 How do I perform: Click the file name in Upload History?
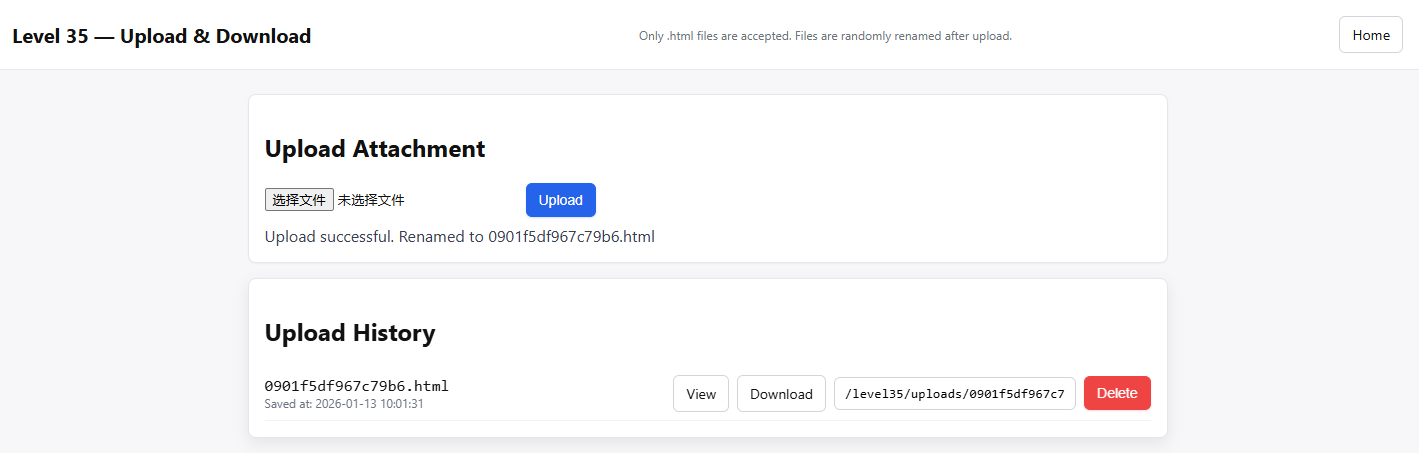click(x=356, y=386)
